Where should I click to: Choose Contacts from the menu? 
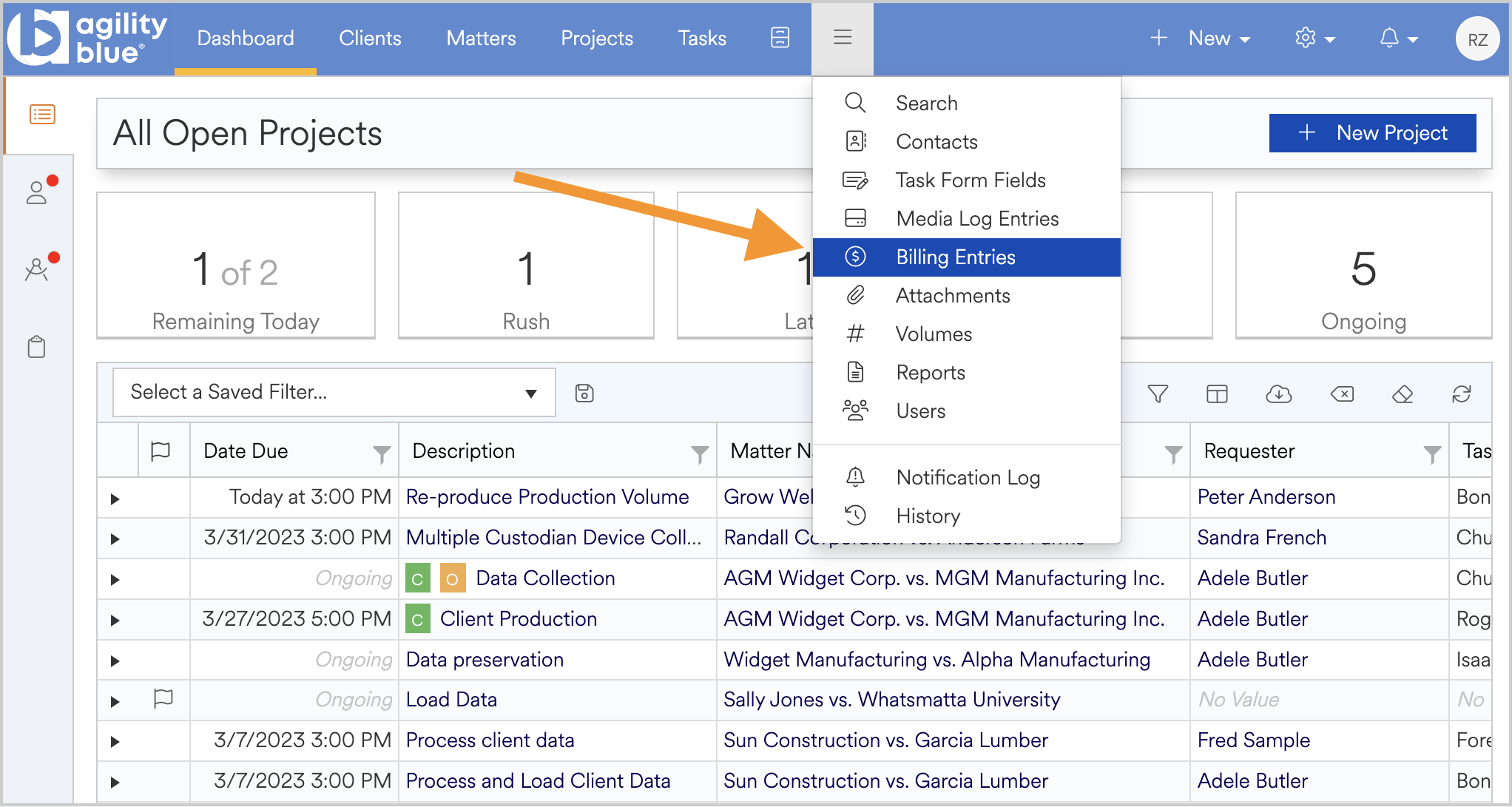pyautogui.click(x=966, y=141)
